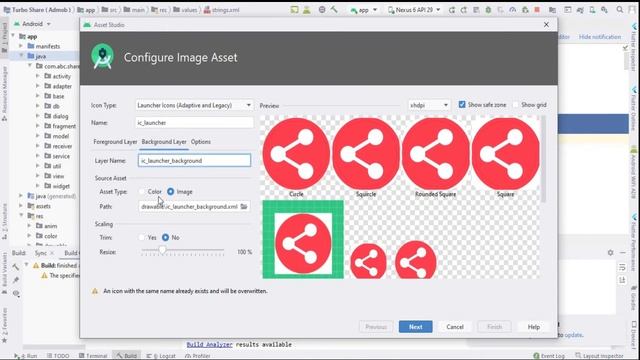Click the green Debug bug icon

click(488, 10)
